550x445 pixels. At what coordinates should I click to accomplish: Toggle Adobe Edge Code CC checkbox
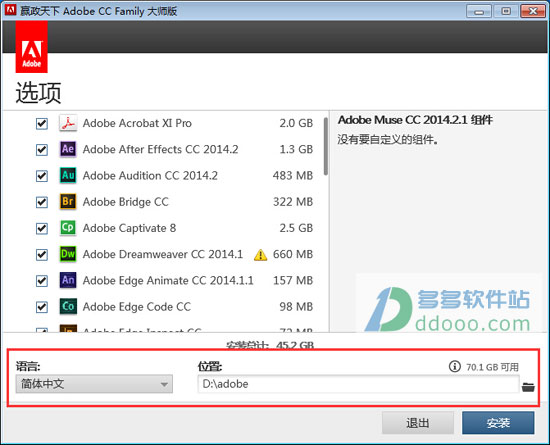[42, 307]
